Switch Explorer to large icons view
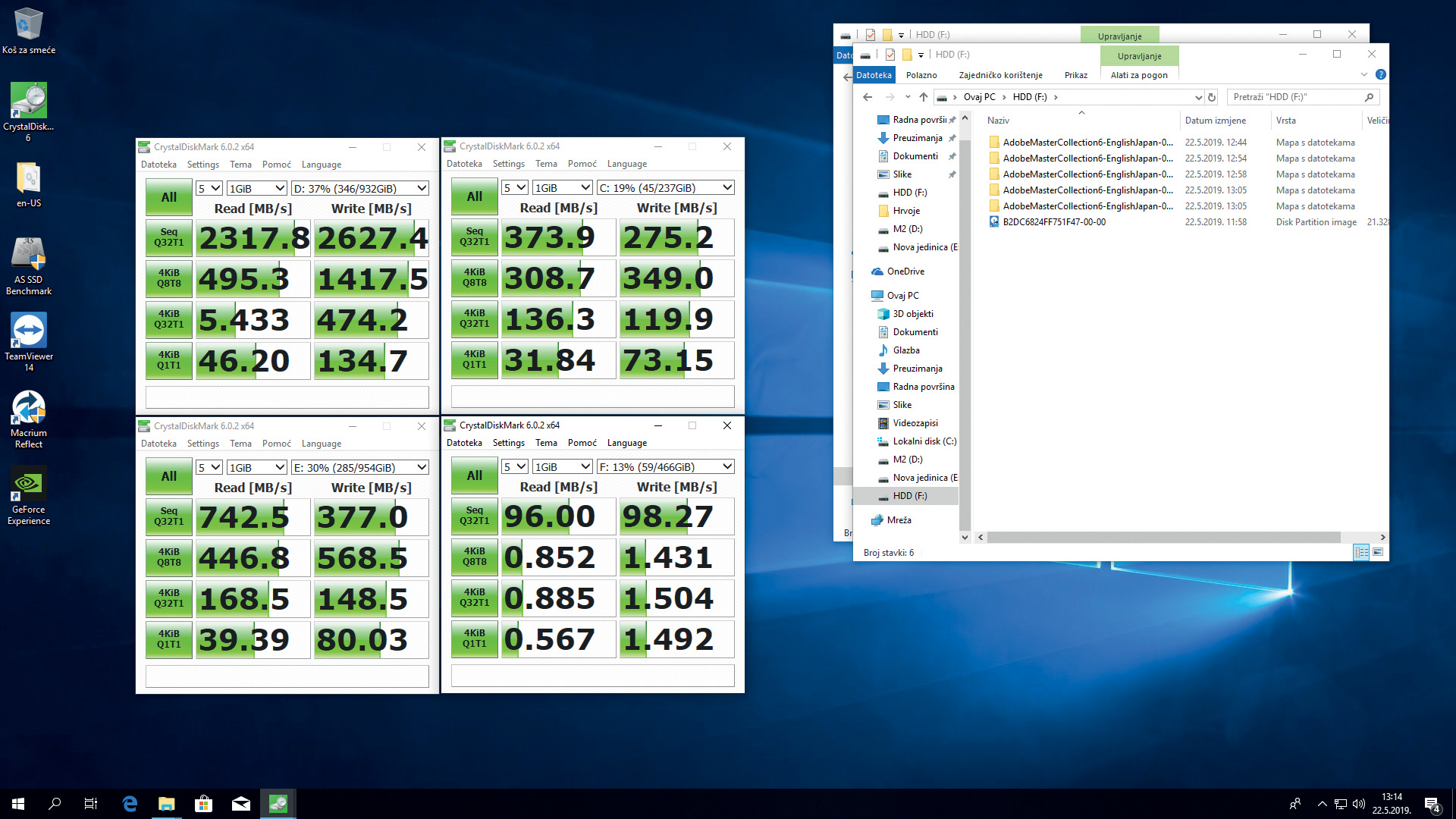The image size is (1456, 819). [1378, 553]
